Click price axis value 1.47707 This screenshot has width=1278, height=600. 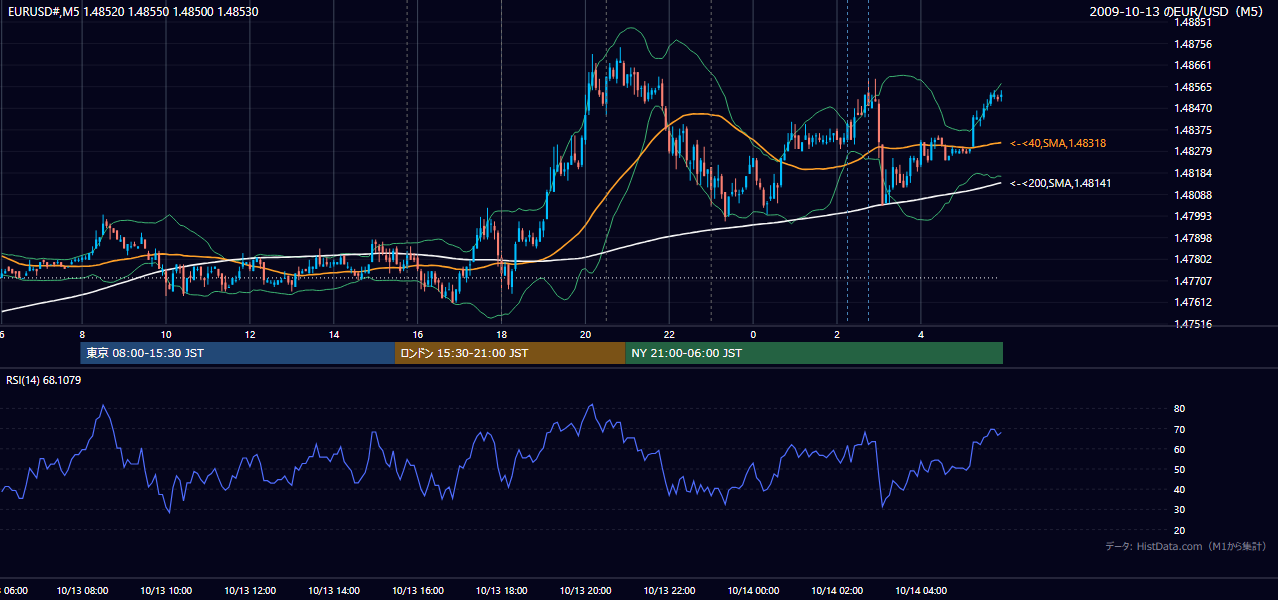(1193, 281)
